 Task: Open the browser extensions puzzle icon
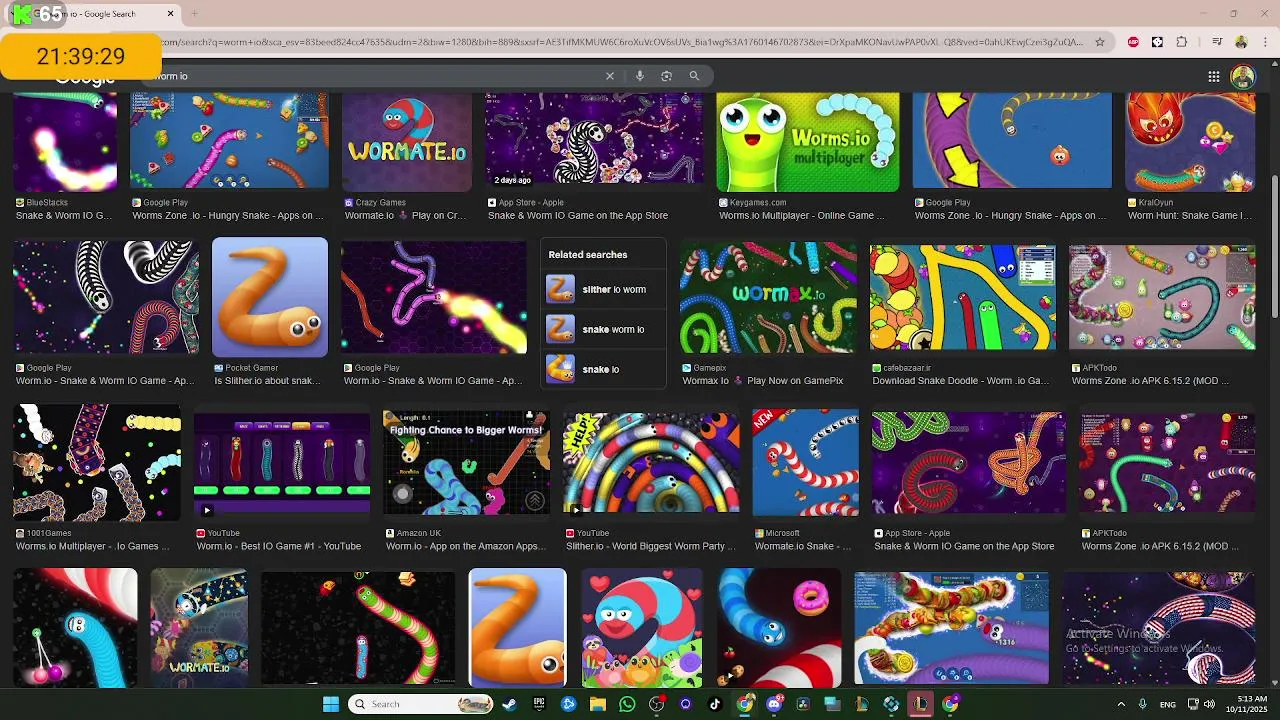click(1182, 42)
